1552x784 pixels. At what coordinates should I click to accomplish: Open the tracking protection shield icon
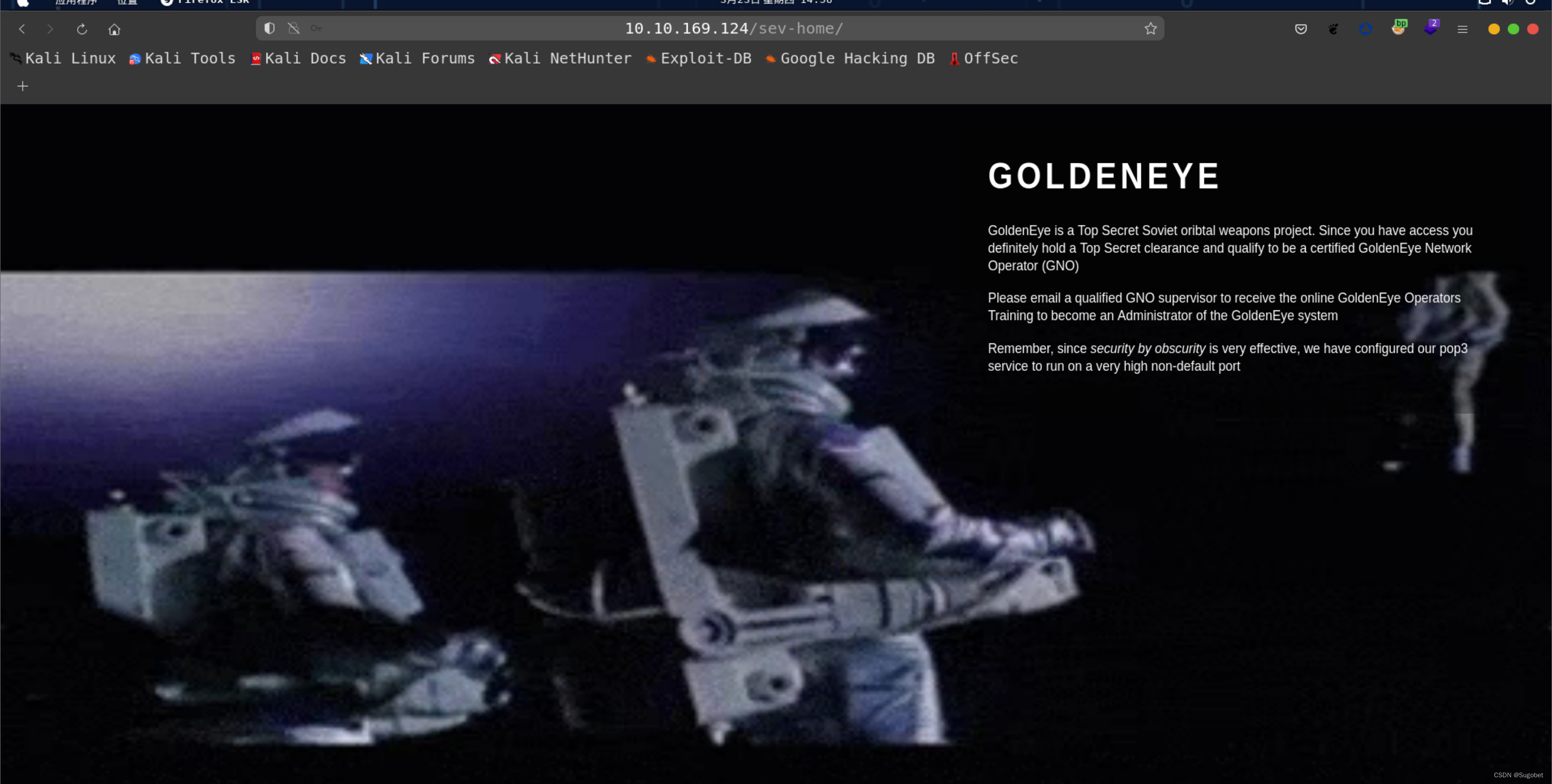270,28
